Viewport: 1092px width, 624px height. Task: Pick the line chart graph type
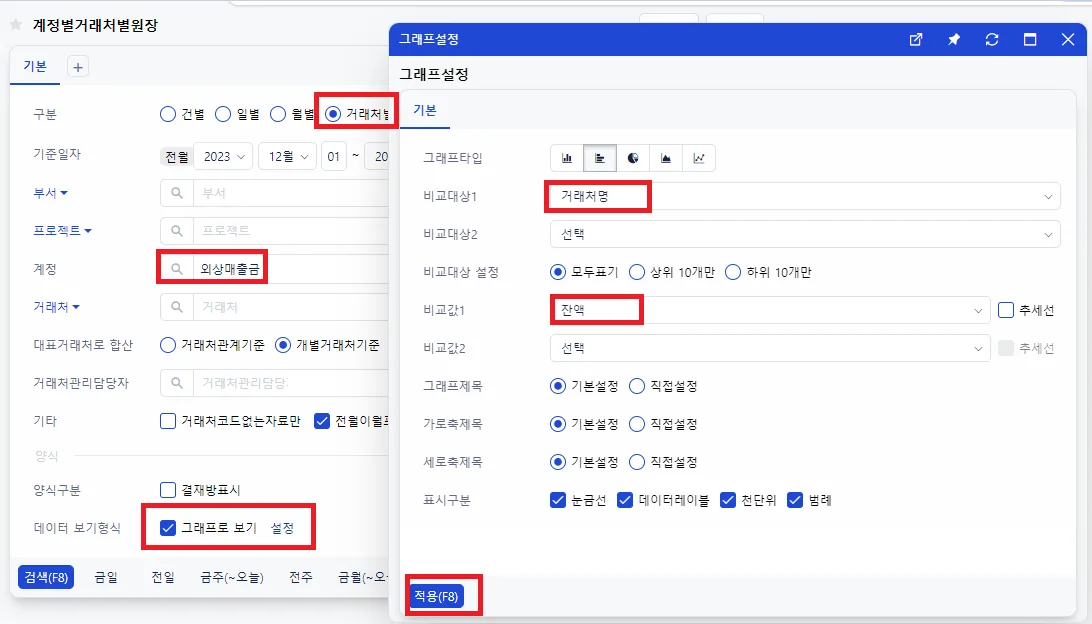pyautogui.click(x=699, y=158)
